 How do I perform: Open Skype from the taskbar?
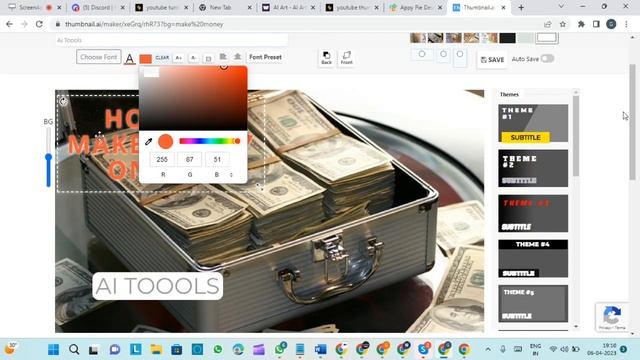(x=423, y=349)
